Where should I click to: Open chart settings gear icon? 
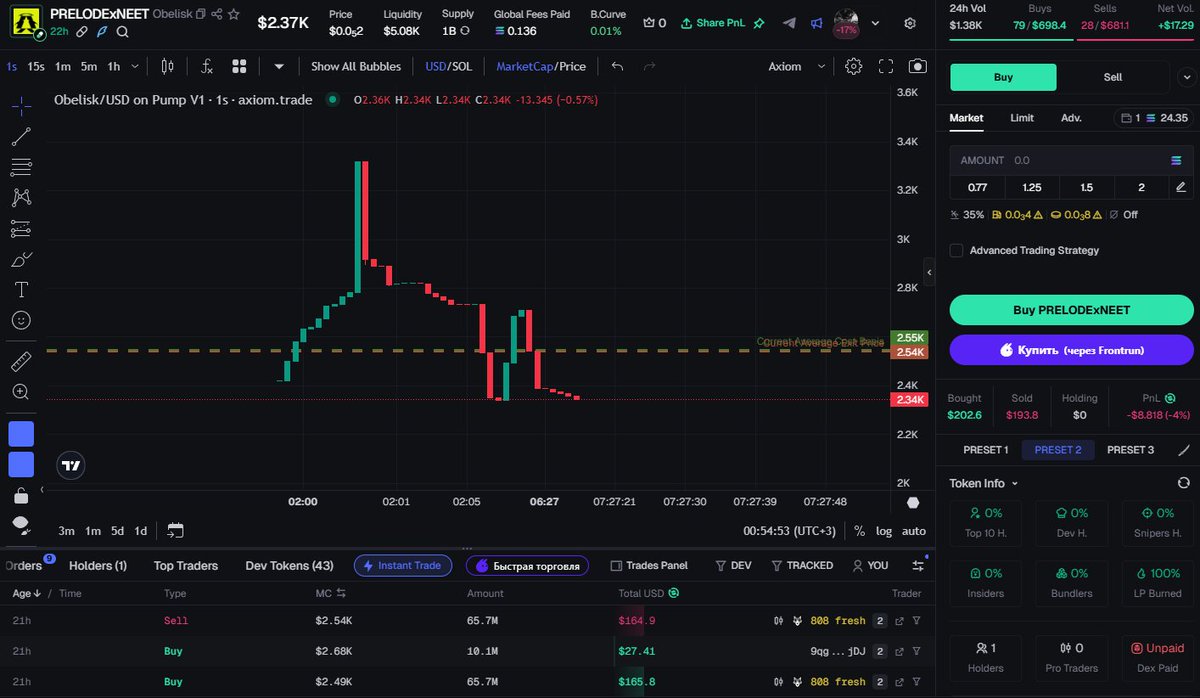[853, 67]
